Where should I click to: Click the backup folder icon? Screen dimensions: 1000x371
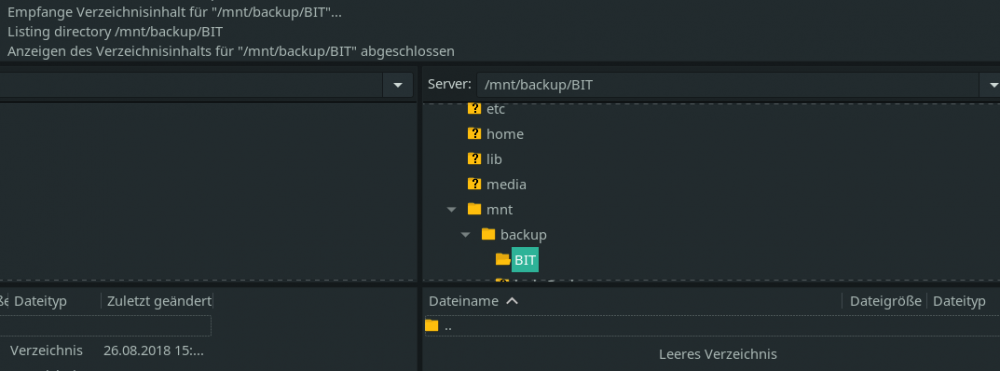(488, 234)
